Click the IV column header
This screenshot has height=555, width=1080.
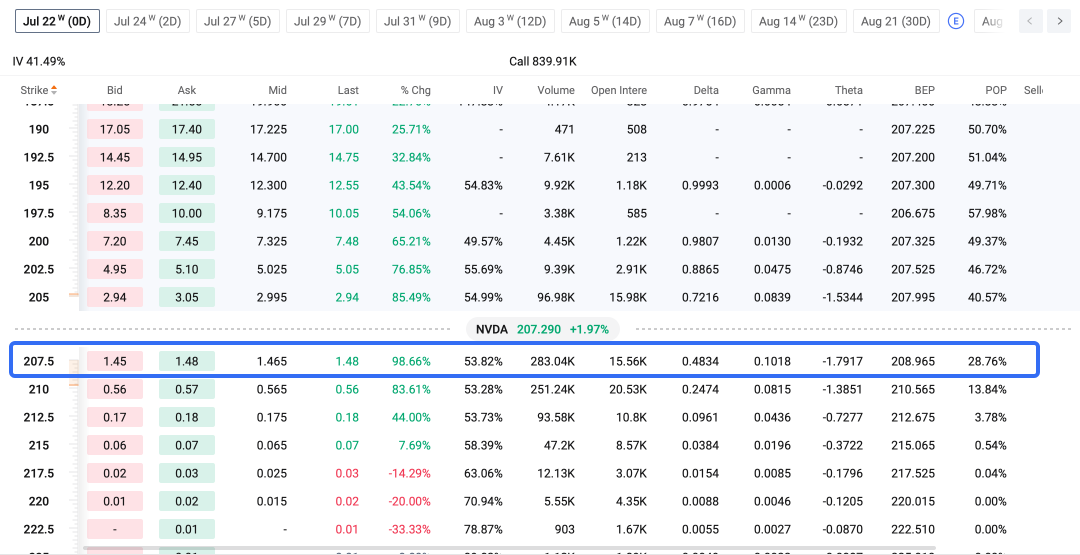[497, 90]
